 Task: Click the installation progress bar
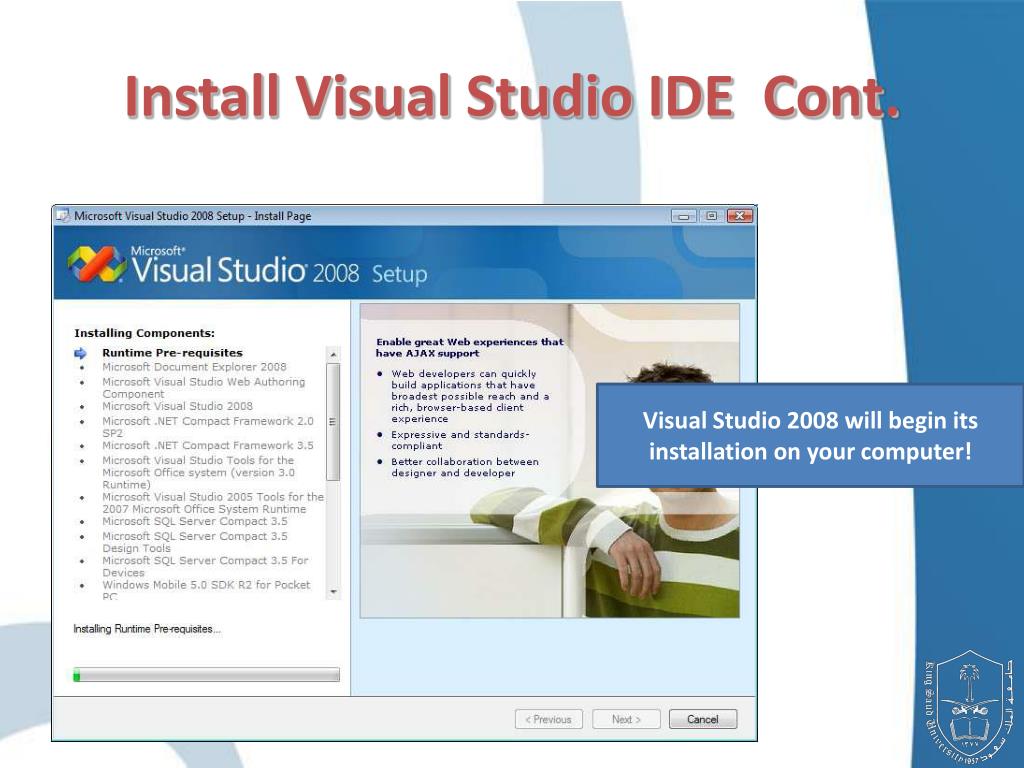coord(206,675)
